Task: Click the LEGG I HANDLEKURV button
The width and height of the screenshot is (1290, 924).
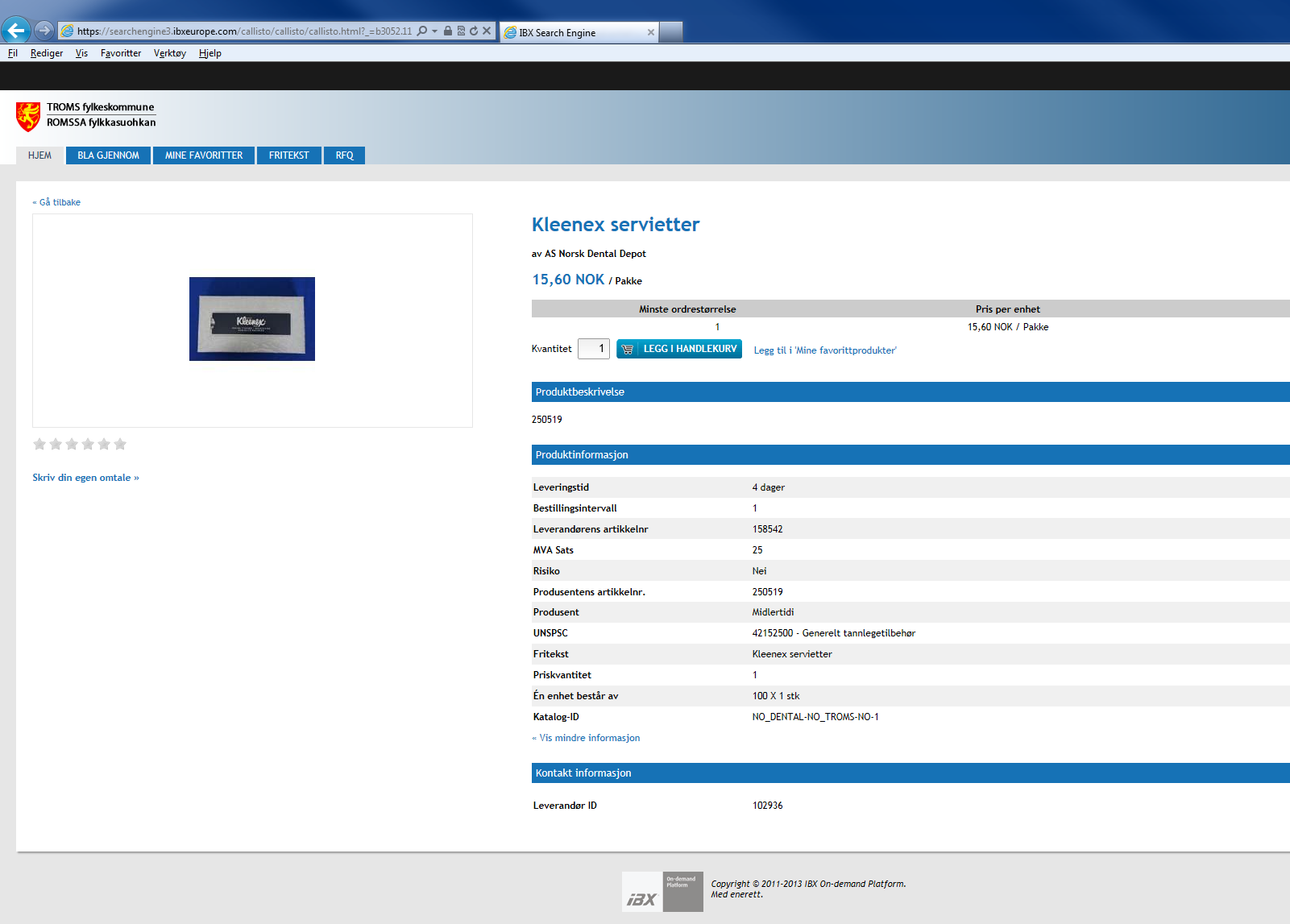Action: point(679,349)
